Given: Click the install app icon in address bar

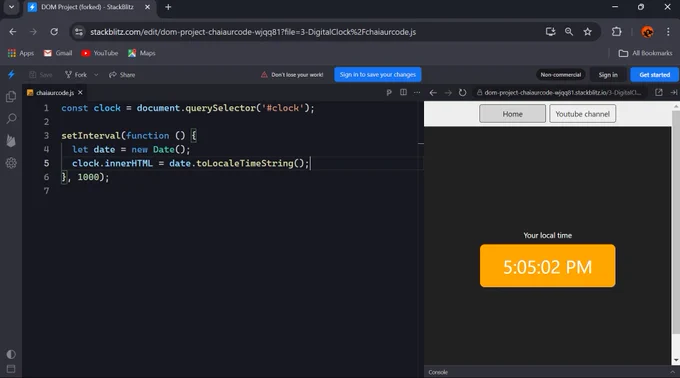Looking at the screenshot, I should tap(550, 32).
